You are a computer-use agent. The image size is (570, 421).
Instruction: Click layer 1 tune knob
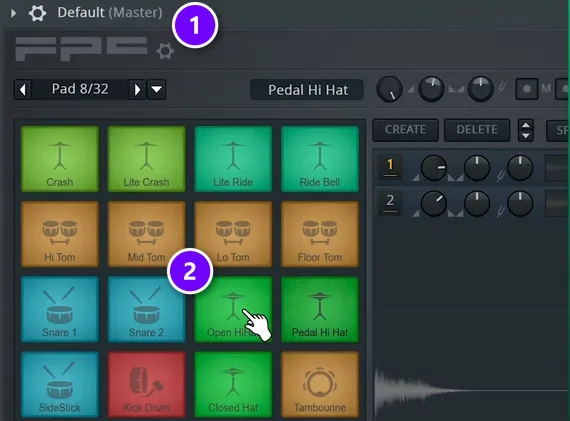coord(520,168)
